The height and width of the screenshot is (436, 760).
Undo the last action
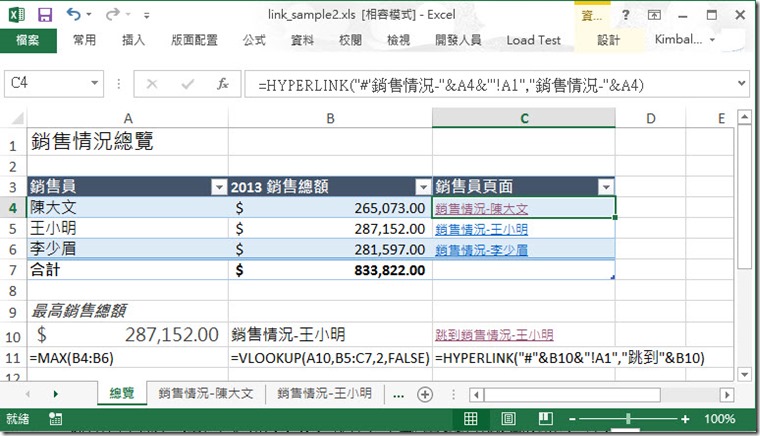[x=74, y=15]
